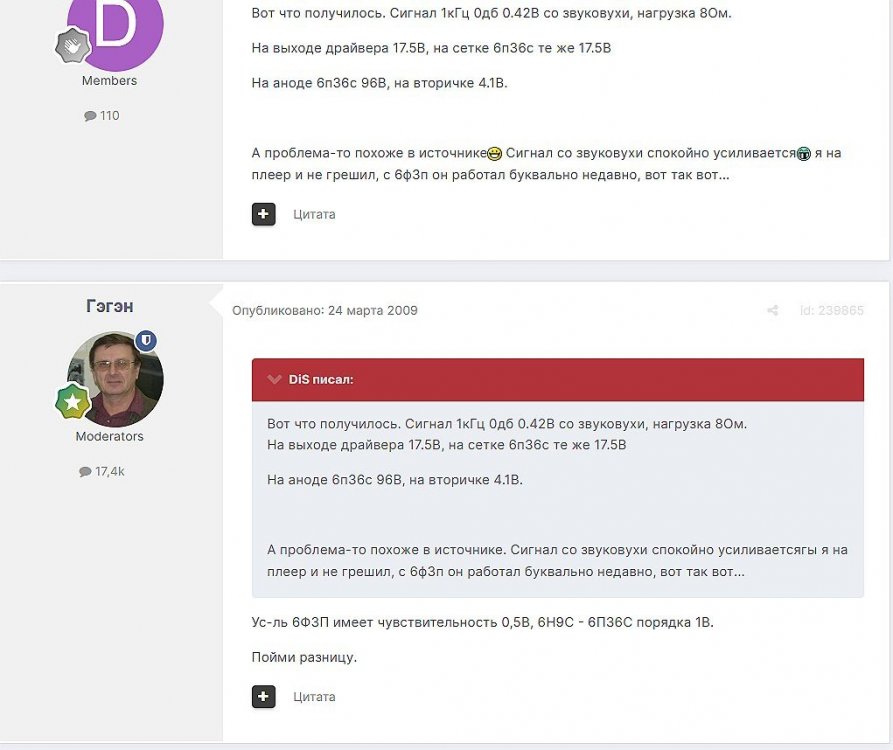The width and height of the screenshot is (893, 750).
Task: Click the share icon on Гэгэн's post
Action: coord(772,310)
